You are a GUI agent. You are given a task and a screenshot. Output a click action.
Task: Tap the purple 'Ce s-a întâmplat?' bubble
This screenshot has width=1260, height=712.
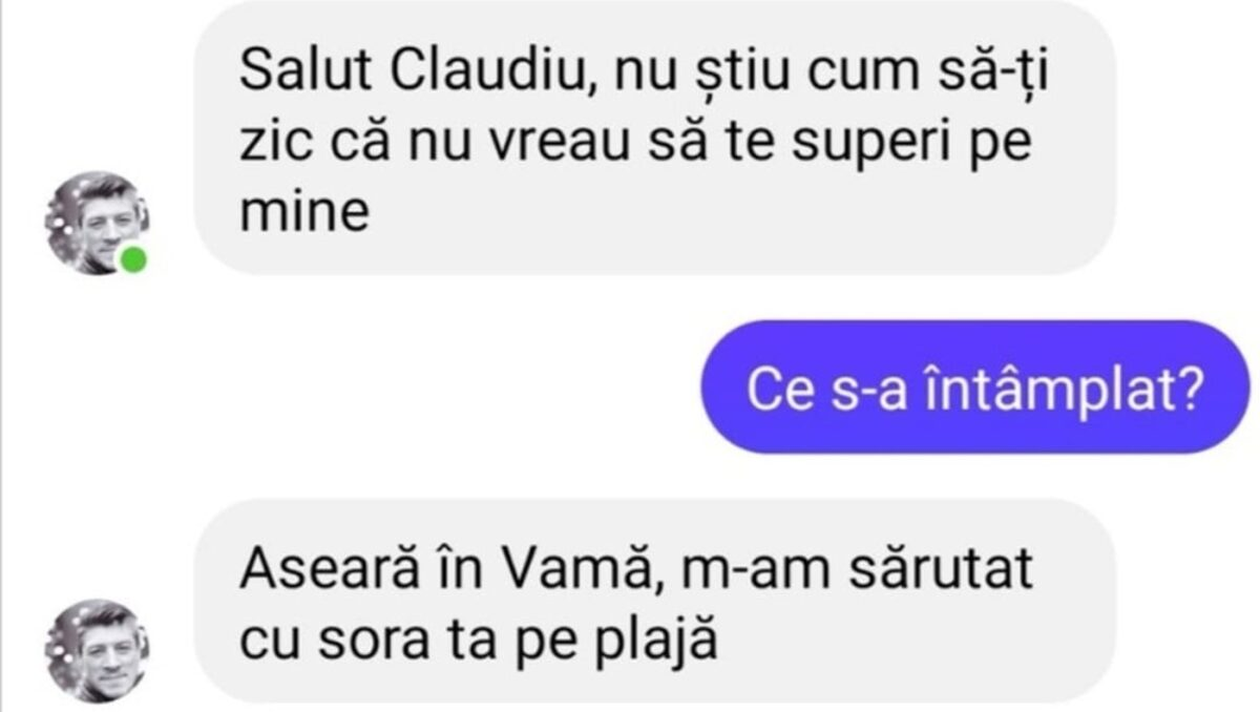(975, 387)
